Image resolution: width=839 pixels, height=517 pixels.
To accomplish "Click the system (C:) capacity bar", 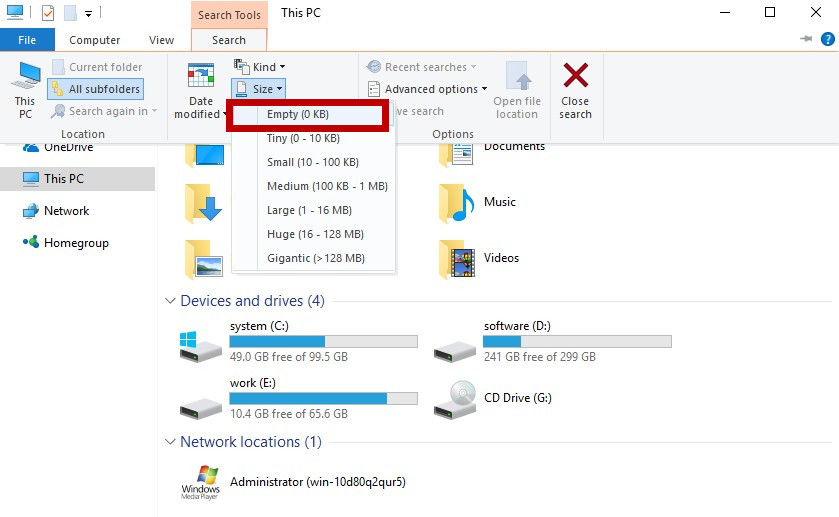I will 323,341.
